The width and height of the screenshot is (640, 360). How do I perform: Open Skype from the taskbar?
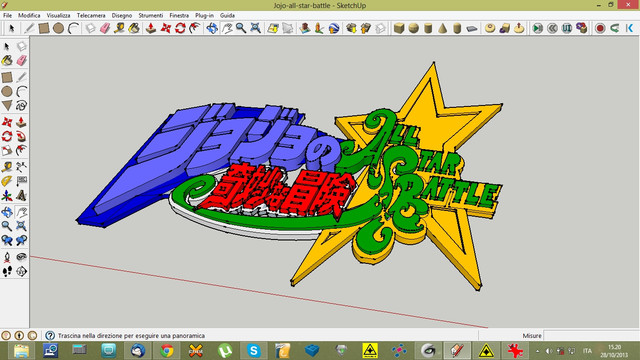[x=253, y=351]
